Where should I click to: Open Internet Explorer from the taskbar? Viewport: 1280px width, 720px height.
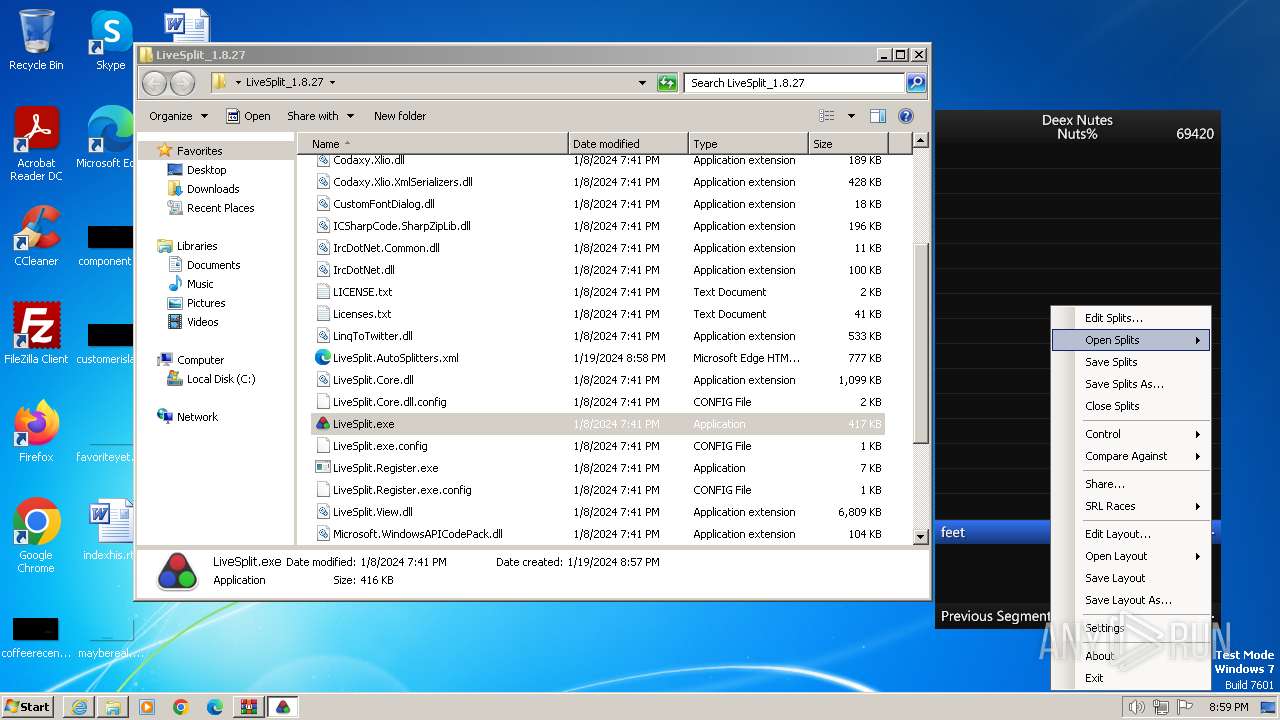[79, 707]
